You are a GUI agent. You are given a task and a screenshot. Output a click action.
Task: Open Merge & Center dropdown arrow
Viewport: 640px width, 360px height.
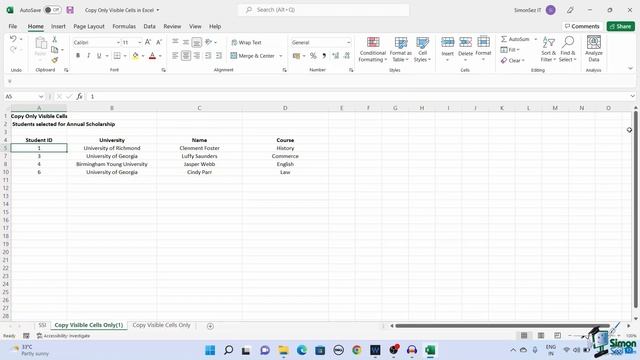click(280, 56)
